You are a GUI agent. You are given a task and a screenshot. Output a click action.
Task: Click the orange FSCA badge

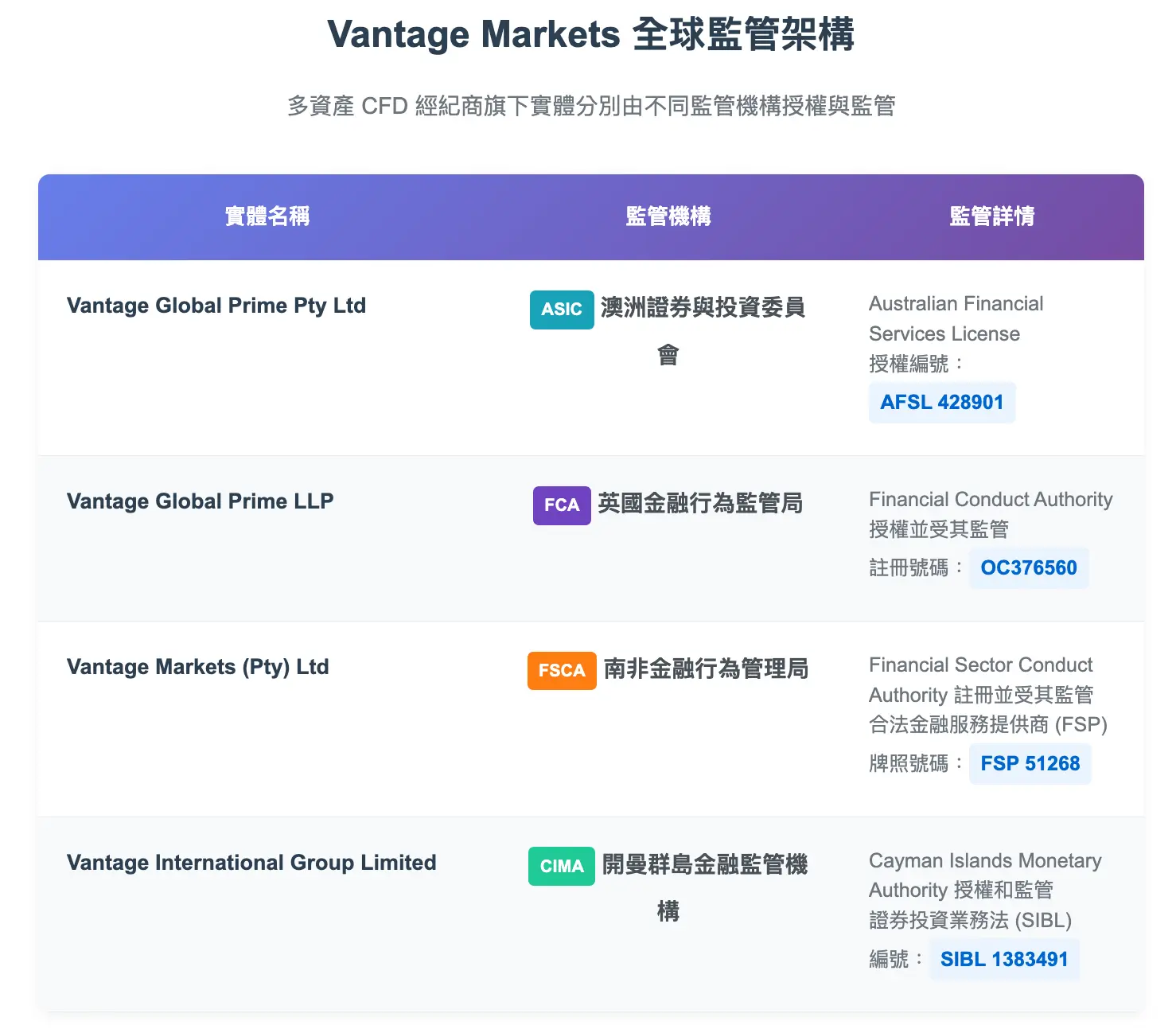point(562,671)
